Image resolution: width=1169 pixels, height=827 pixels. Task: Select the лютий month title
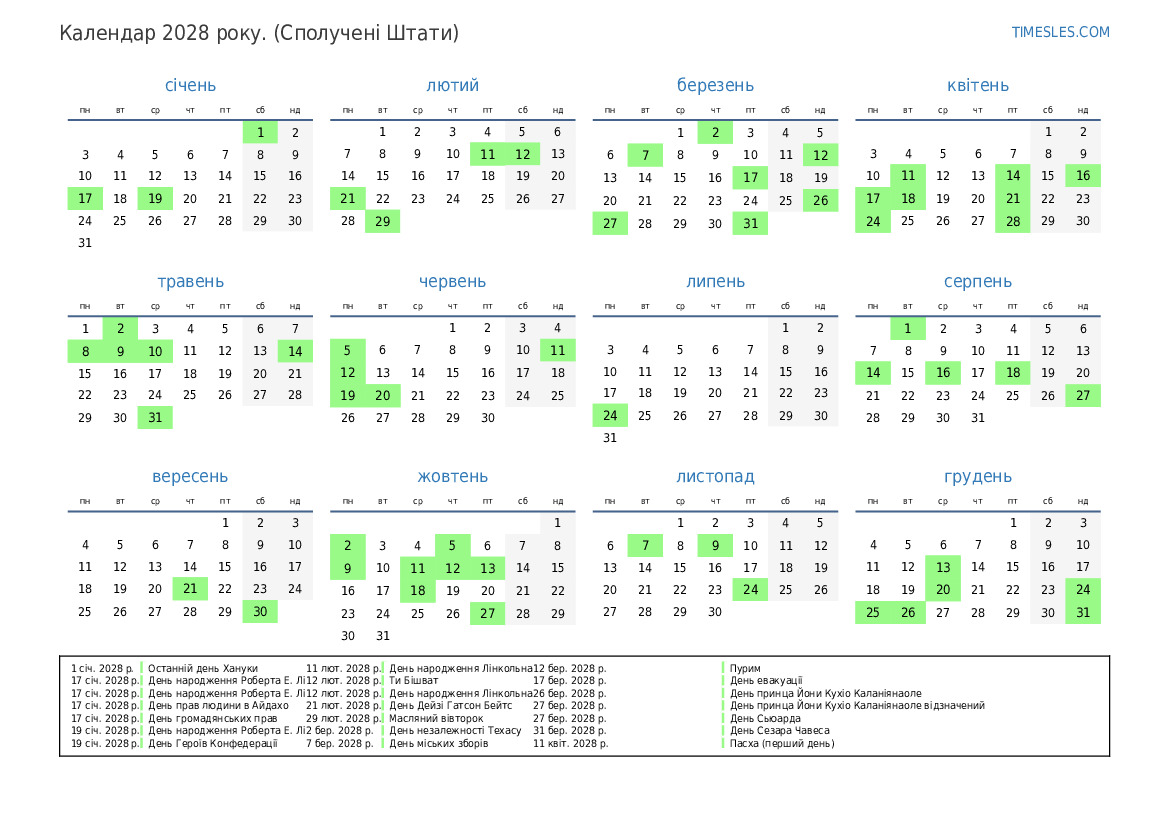(x=452, y=86)
